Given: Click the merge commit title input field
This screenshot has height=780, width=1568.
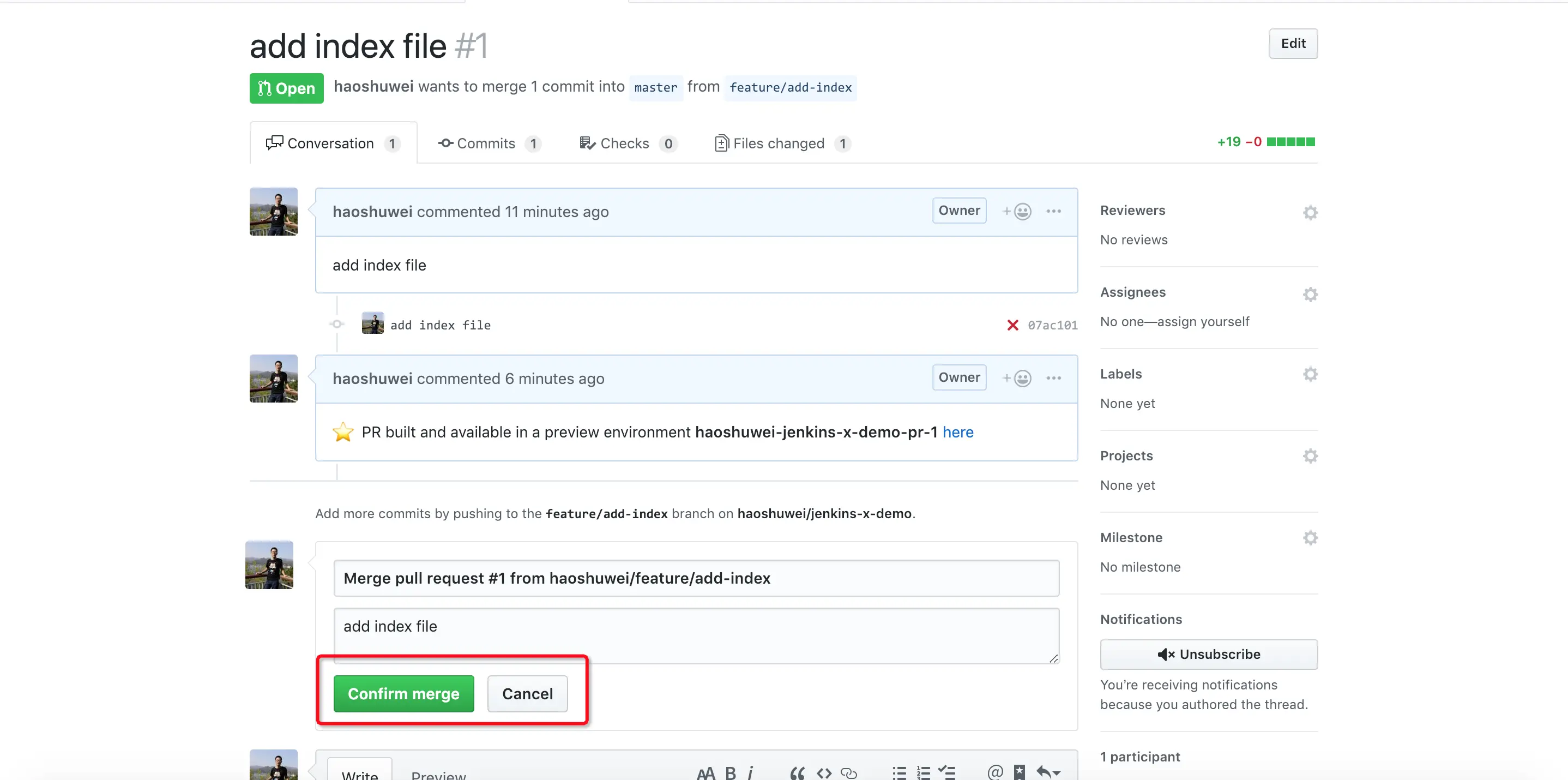Looking at the screenshot, I should click(x=696, y=578).
